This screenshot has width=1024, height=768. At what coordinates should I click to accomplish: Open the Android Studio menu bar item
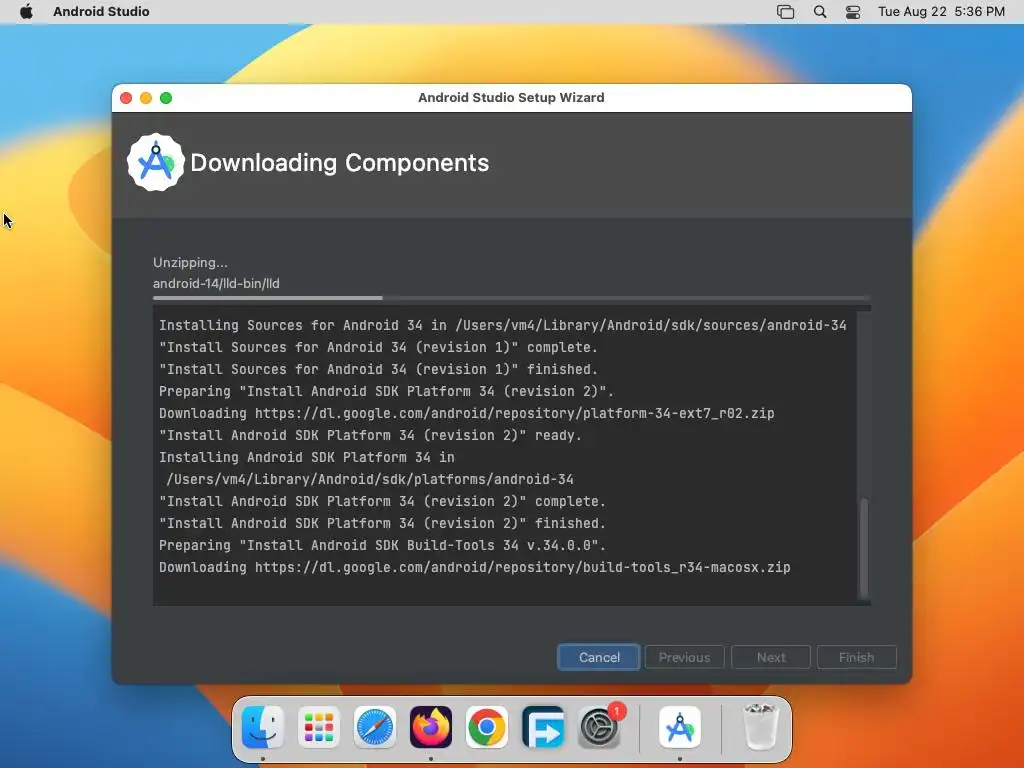(101, 12)
